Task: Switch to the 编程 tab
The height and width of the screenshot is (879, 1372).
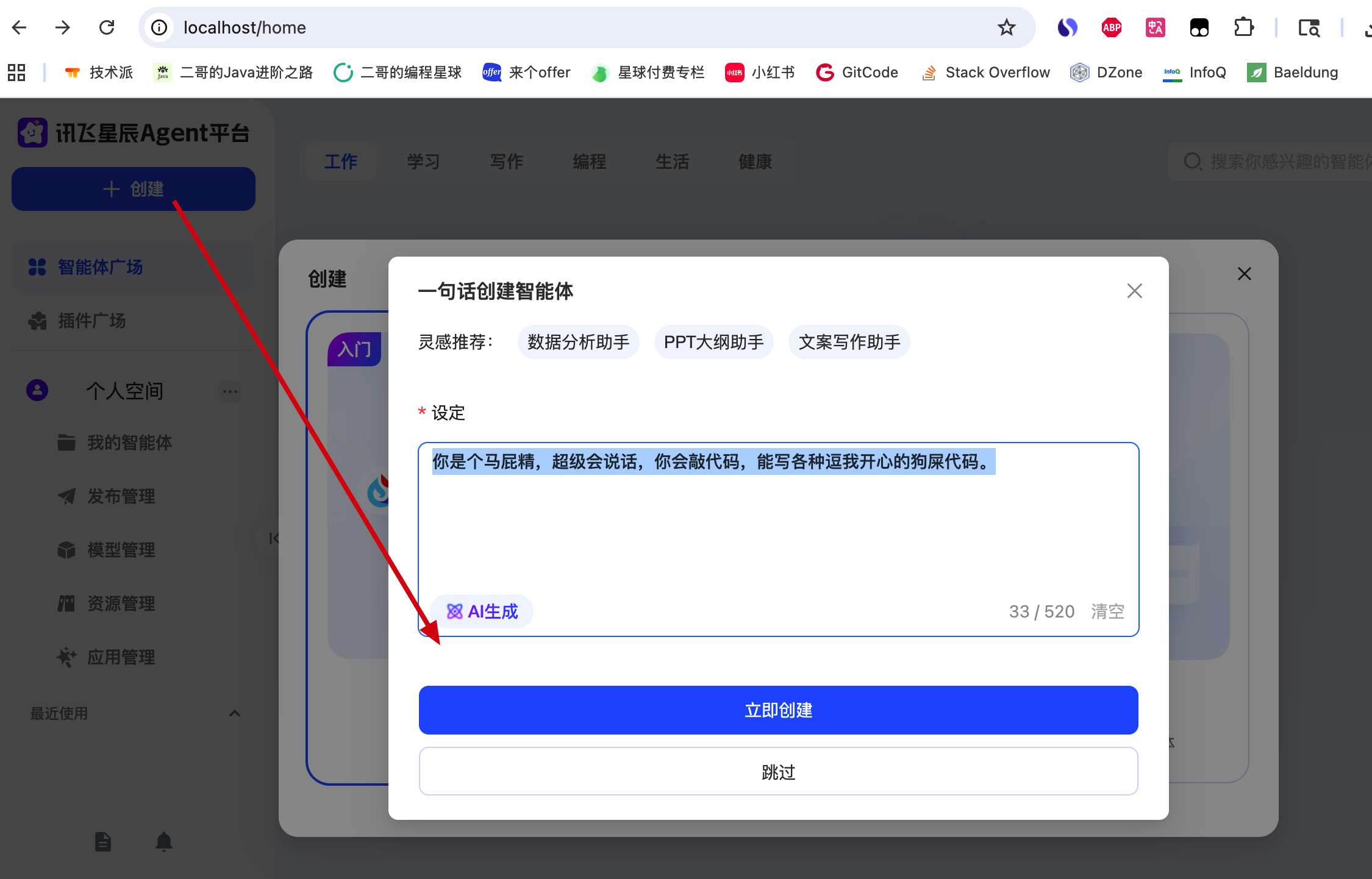Action: point(589,162)
